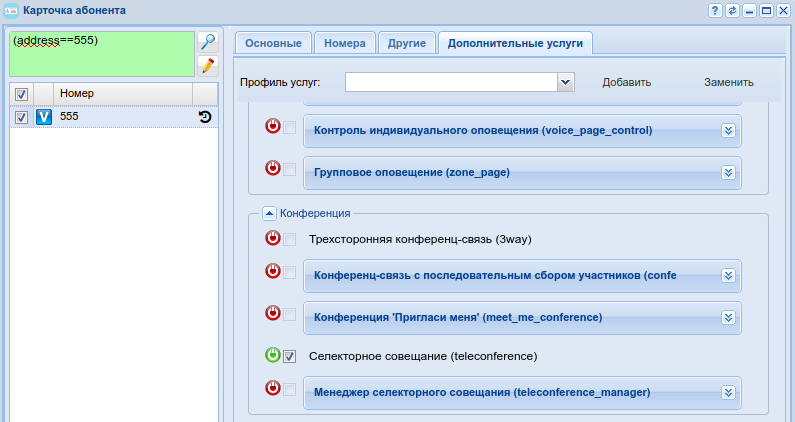
Task: Open the help question mark icon
Action: pyautogui.click(x=715, y=10)
